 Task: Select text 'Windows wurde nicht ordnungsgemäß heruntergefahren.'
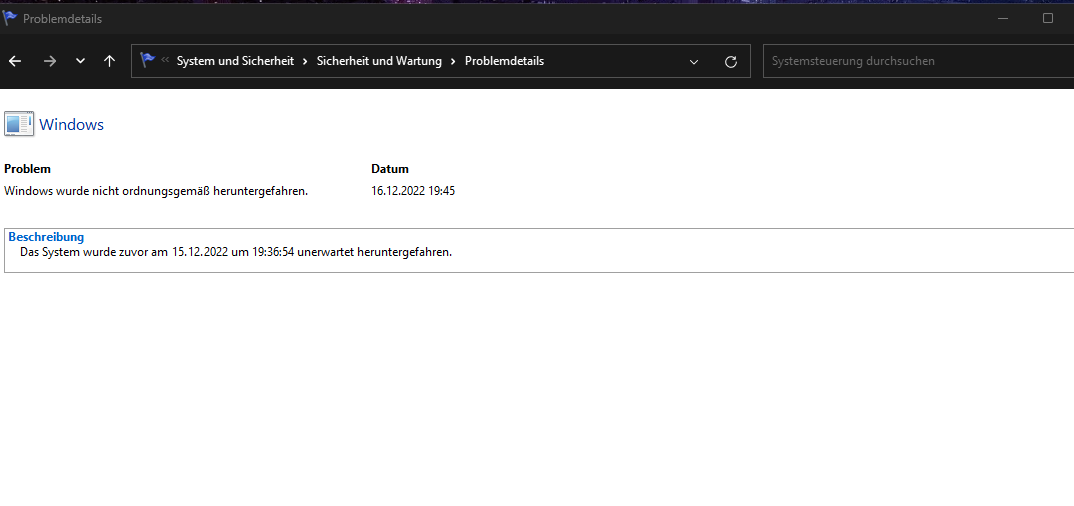[156, 191]
